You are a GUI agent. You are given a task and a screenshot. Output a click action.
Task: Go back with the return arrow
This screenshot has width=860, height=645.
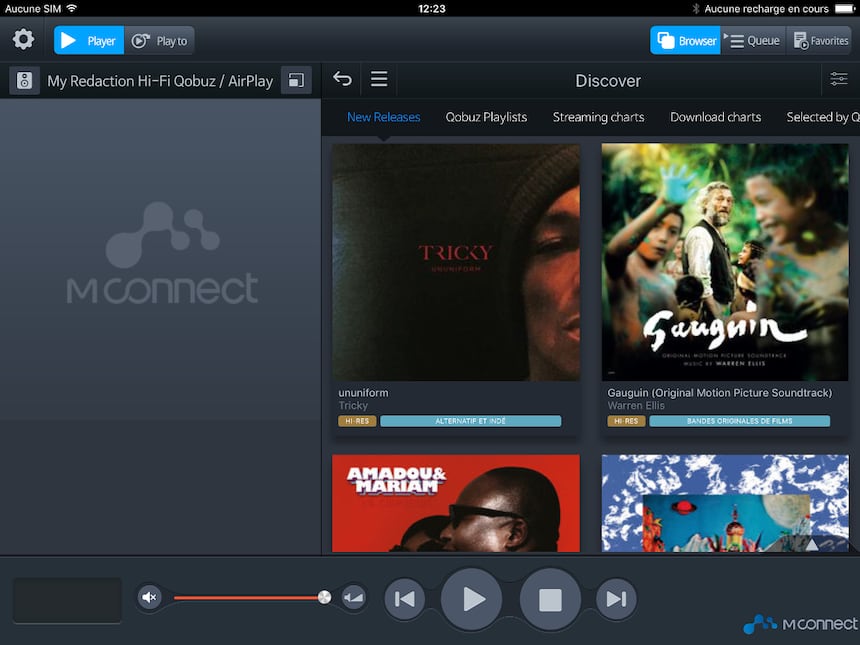point(342,79)
